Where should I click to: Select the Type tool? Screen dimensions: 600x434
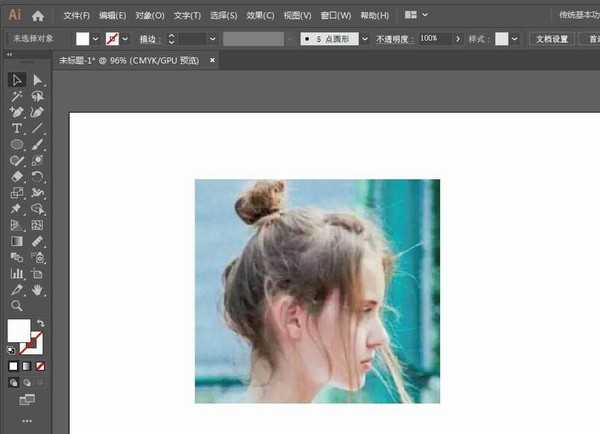[x=17, y=128]
